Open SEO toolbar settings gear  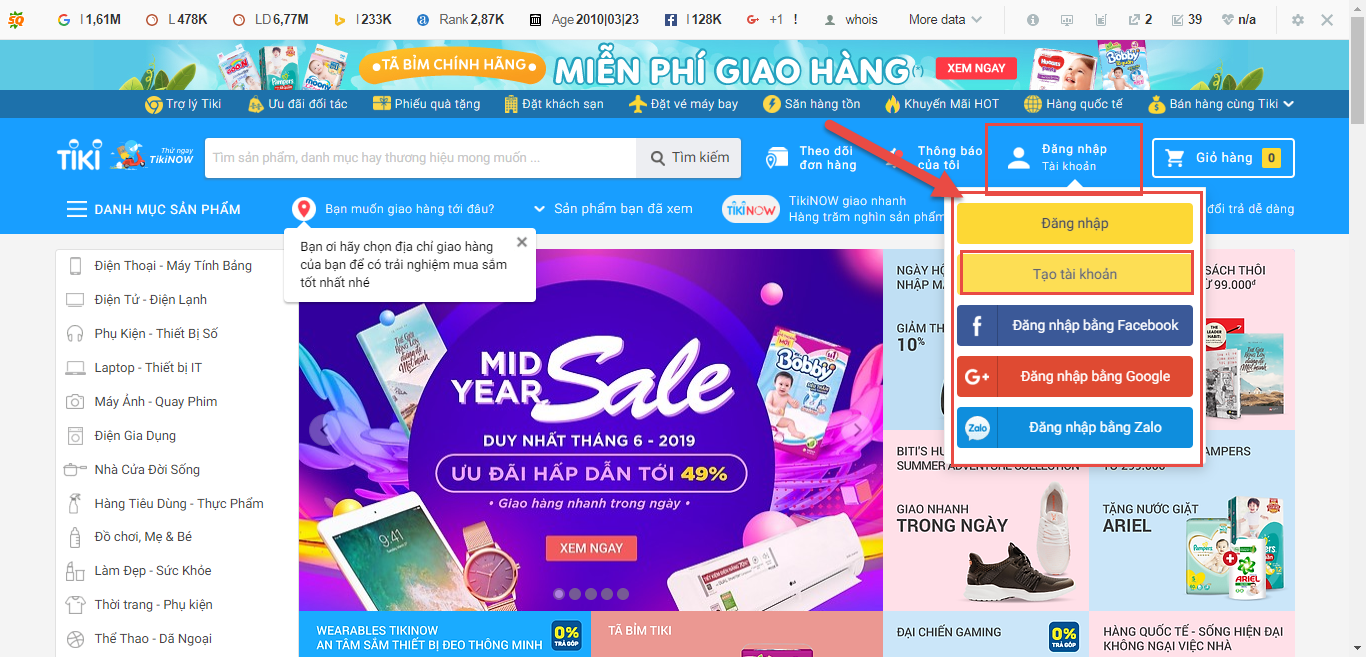[1298, 20]
